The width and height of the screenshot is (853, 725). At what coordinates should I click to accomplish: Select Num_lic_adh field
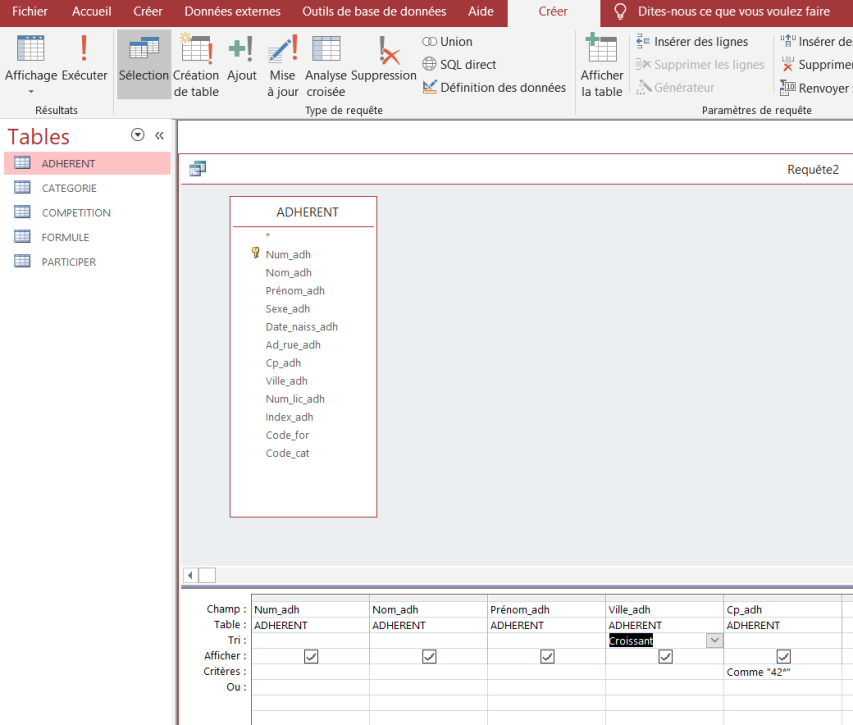point(295,399)
